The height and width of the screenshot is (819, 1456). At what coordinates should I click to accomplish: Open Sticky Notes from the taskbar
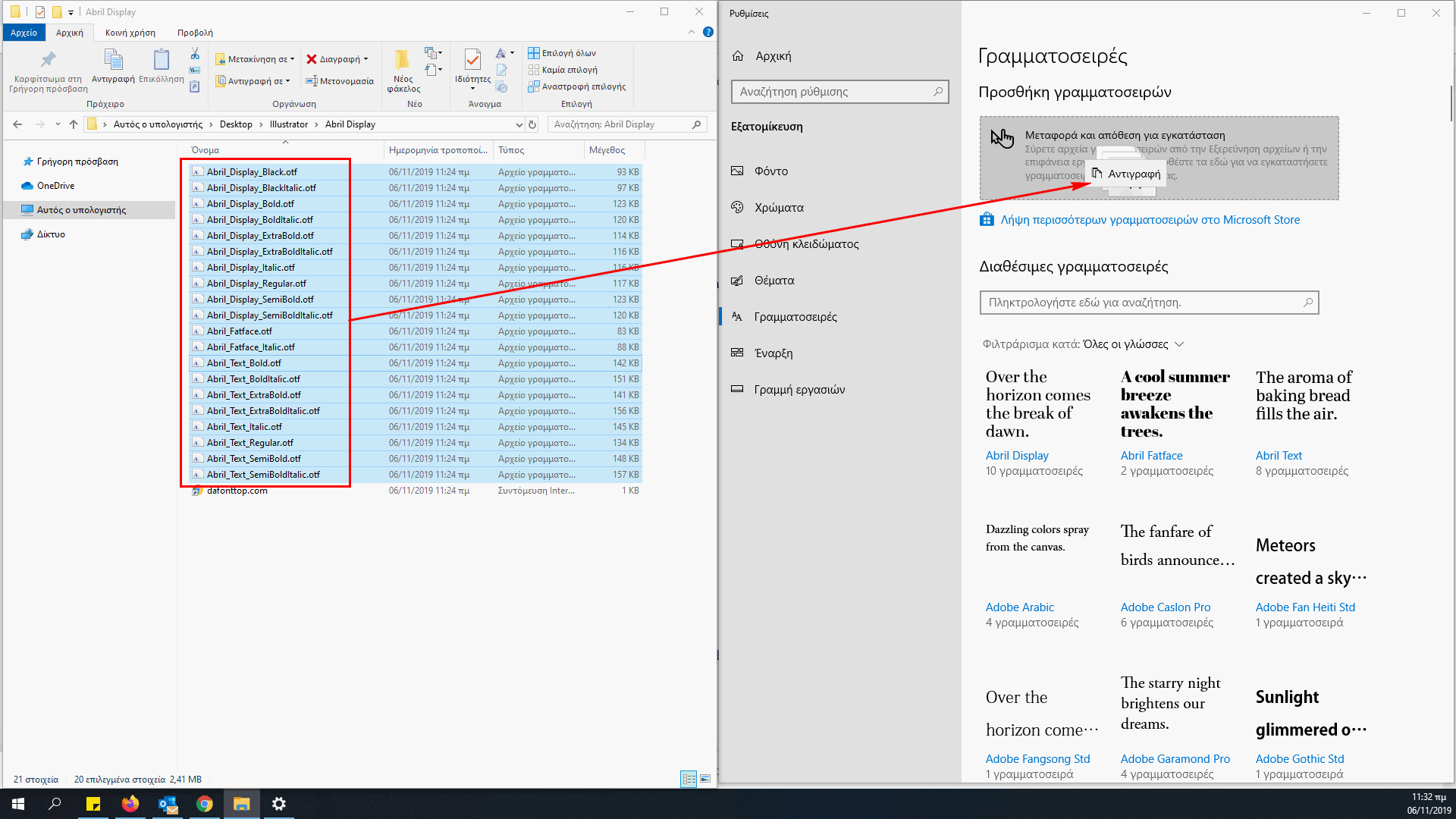tap(93, 804)
